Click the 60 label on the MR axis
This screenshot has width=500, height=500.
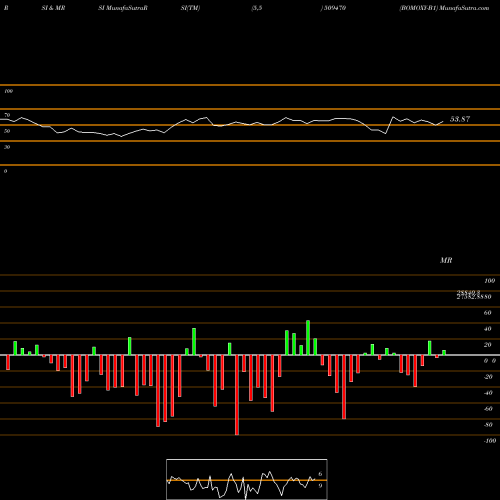tap(487, 313)
